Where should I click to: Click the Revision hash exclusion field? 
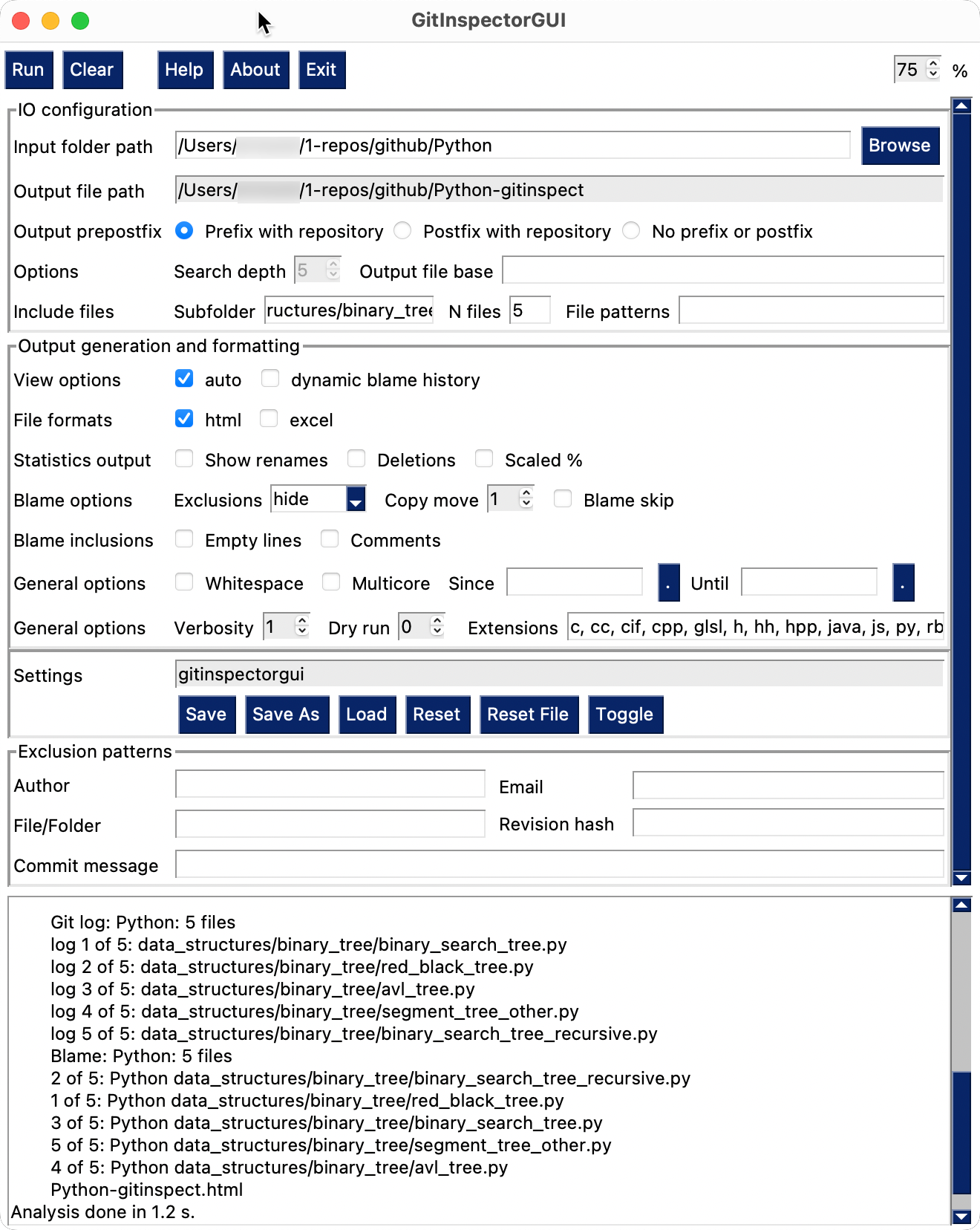click(788, 823)
